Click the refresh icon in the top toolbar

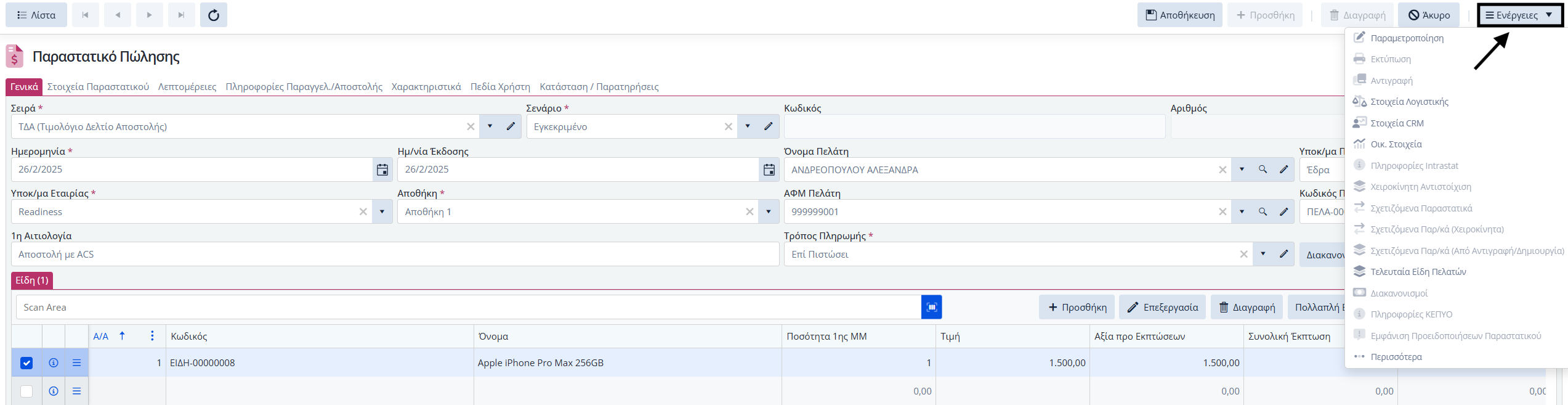pos(214,15)
